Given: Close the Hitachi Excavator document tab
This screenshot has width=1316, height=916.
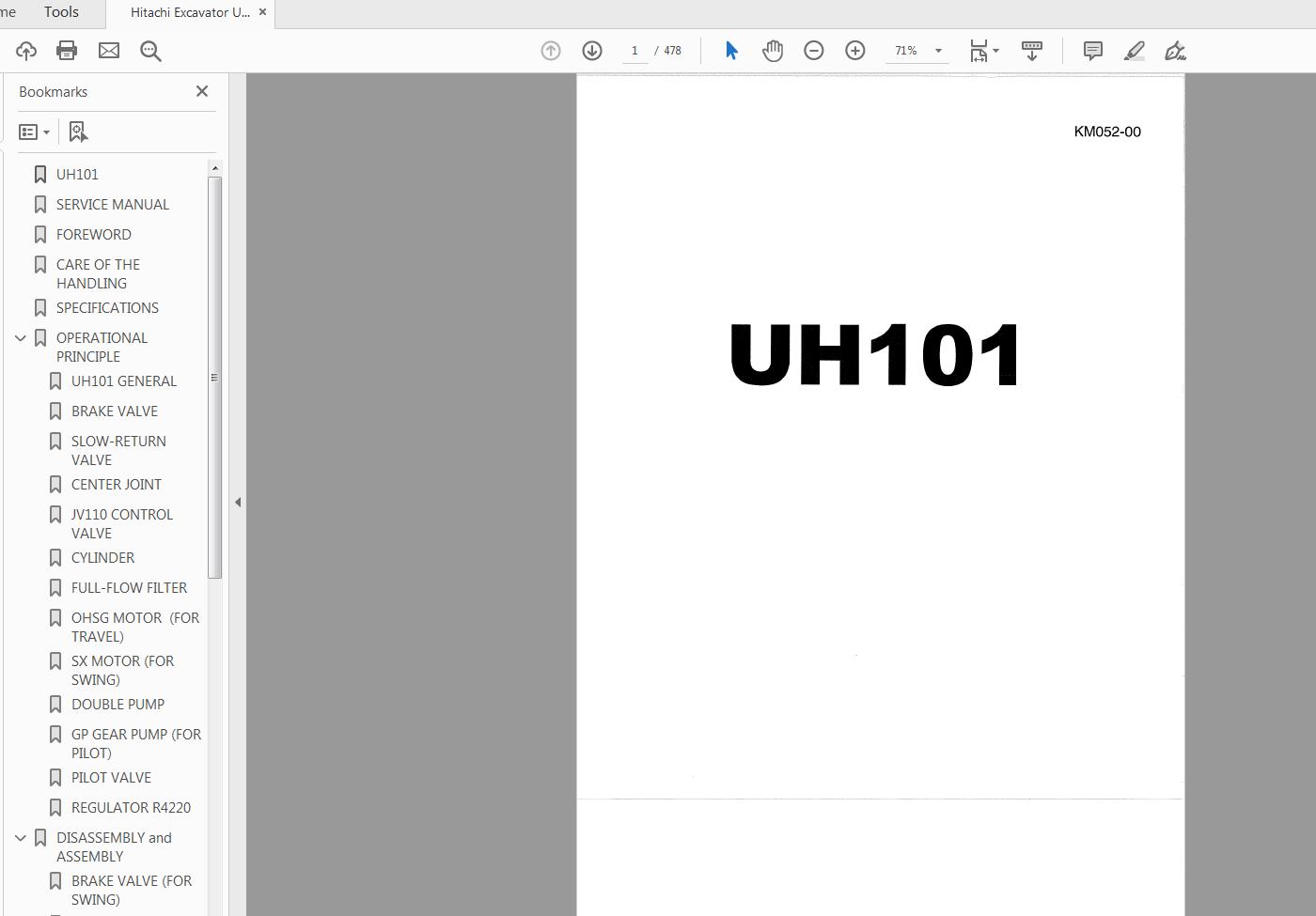Looking at the screenshot, I should 262,12.
